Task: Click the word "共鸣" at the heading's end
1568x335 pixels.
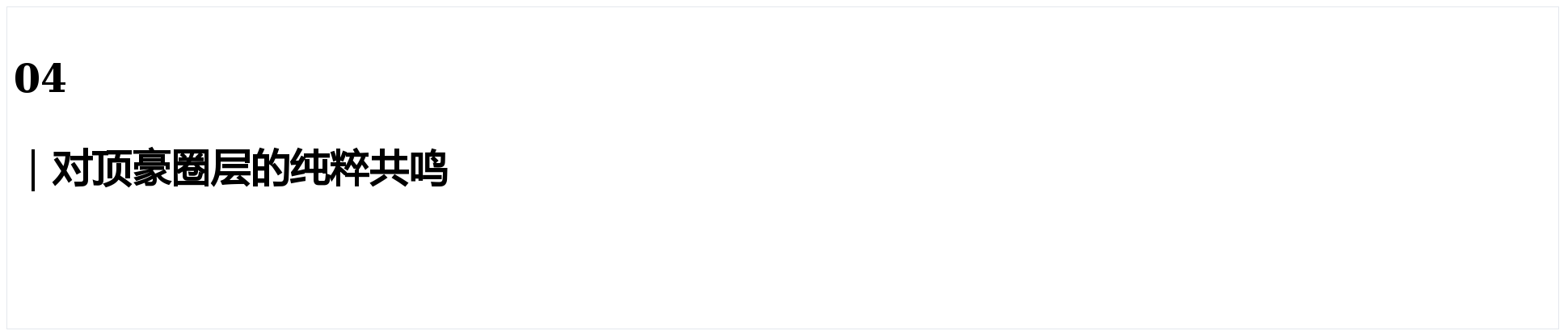Action: 408,170
